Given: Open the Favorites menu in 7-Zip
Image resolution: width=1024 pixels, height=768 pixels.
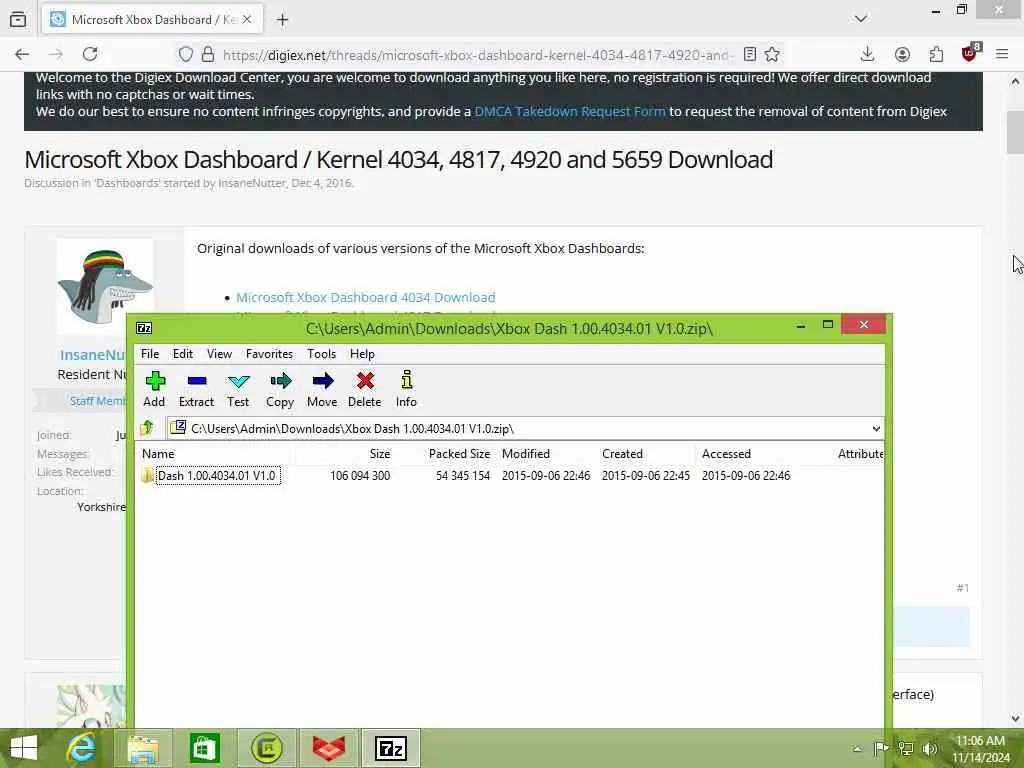Looking at the screenshot, I should pos(269,353).
